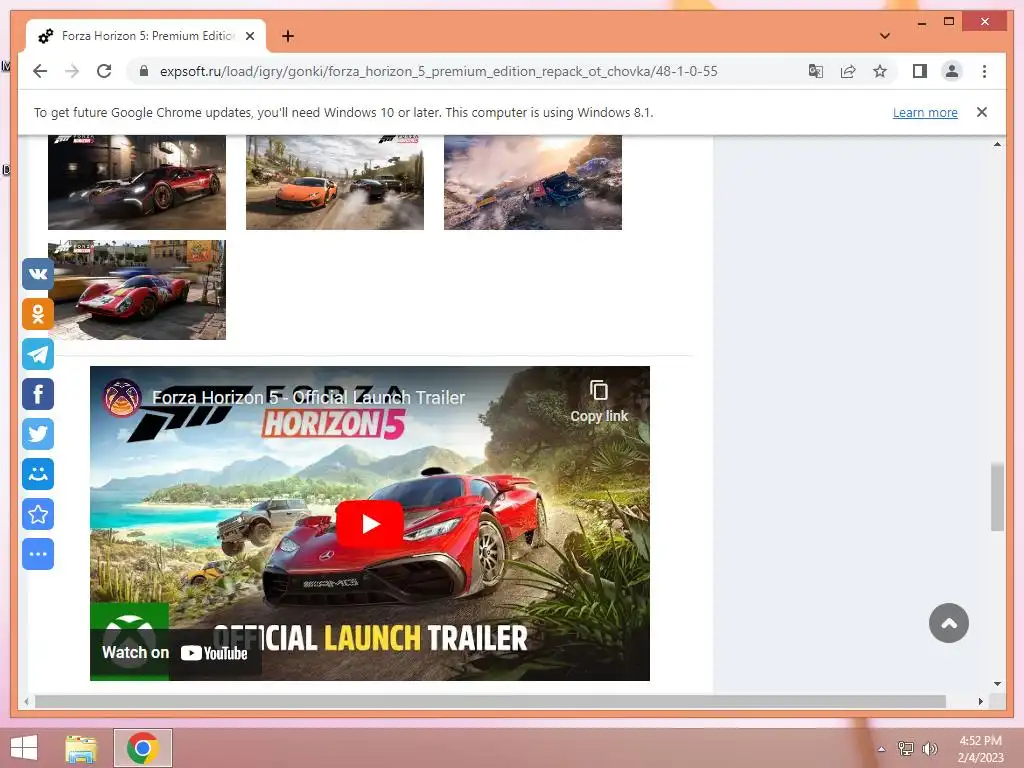The height and width of the screenshot is (768, 1024).
Task: Click the share this page icon
Action: (x=848, y=71)
